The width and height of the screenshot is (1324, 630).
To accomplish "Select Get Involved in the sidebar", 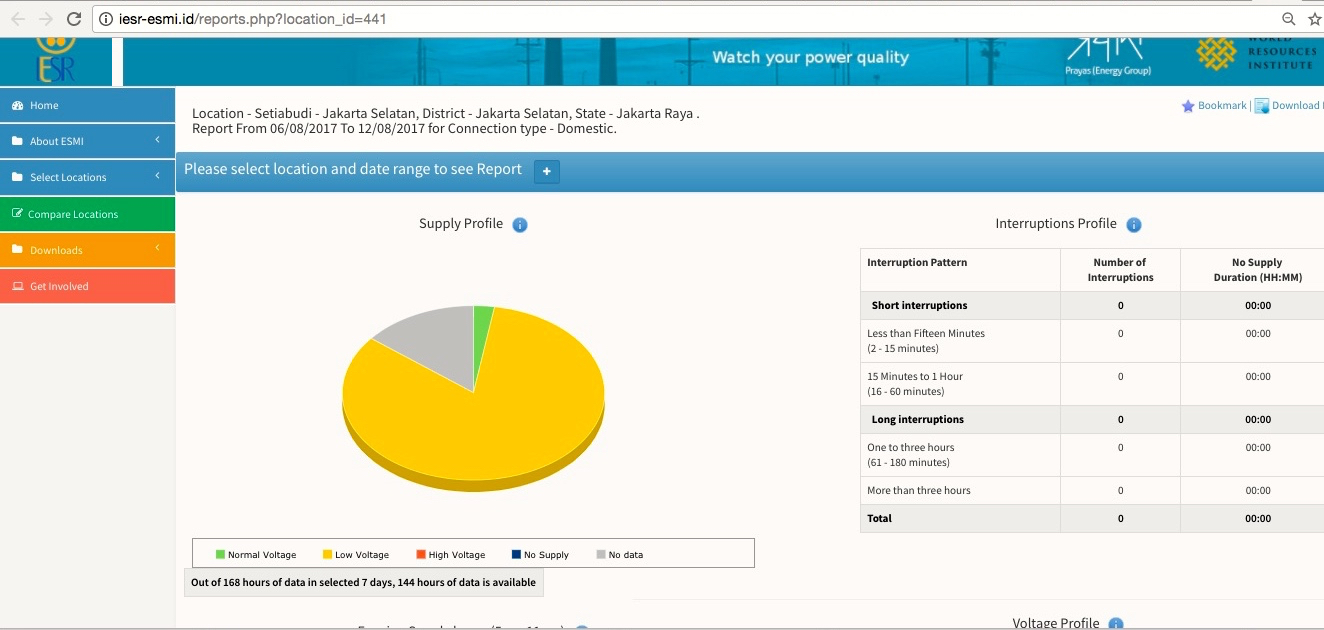I will coord(59,286).
